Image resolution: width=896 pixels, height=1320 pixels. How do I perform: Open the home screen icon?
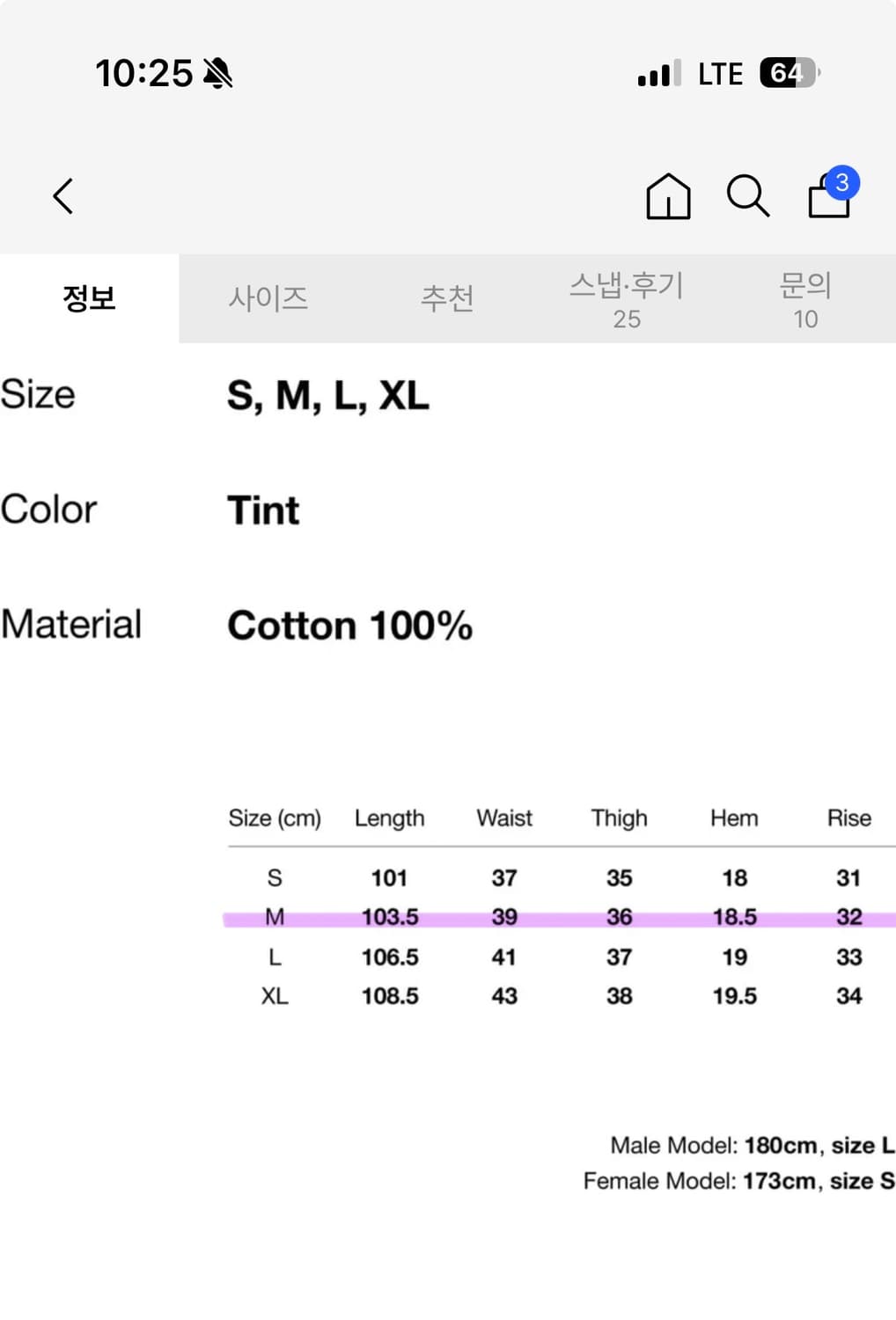[668, 197]
